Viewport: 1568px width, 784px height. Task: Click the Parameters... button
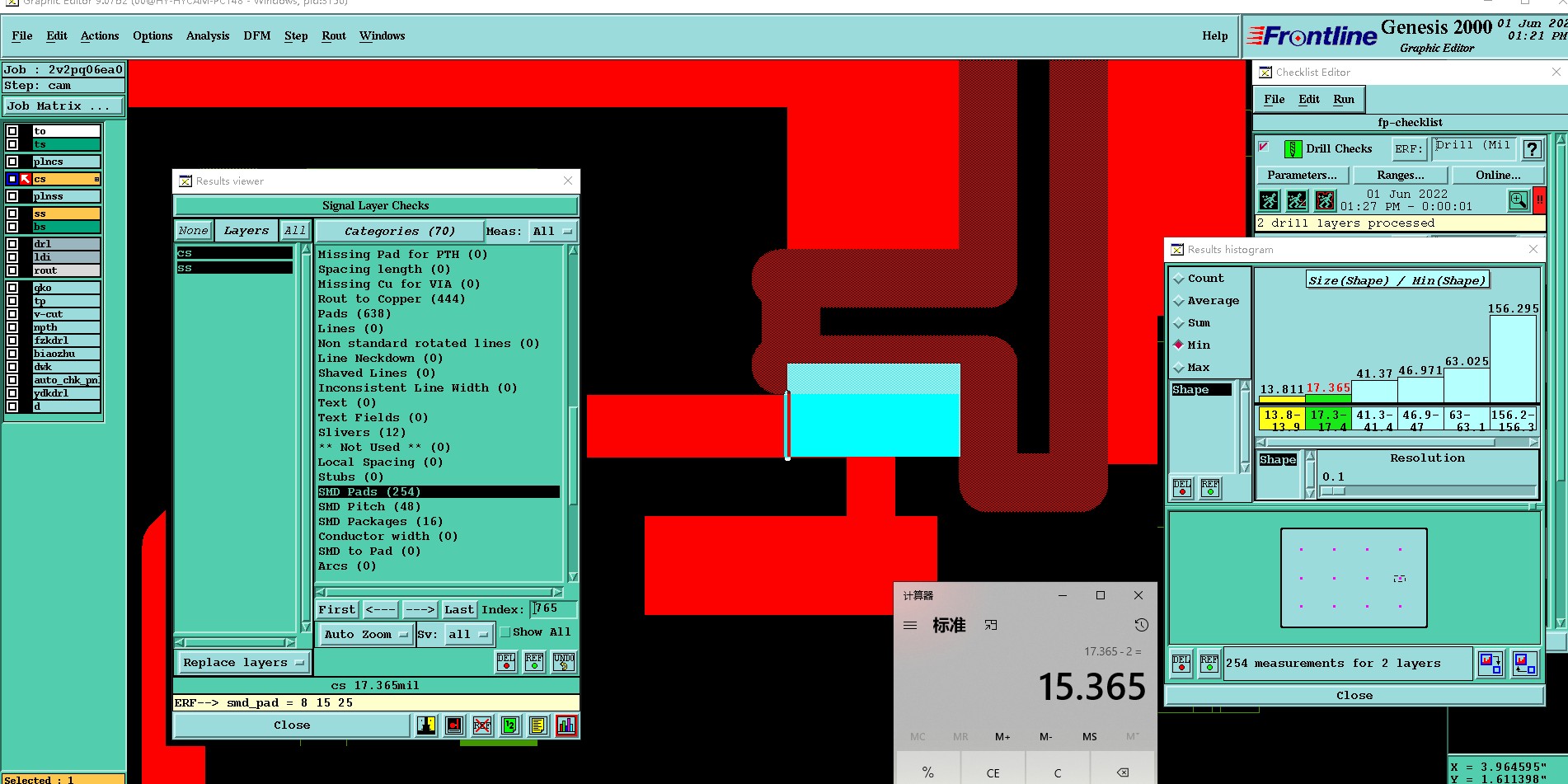1303,175
